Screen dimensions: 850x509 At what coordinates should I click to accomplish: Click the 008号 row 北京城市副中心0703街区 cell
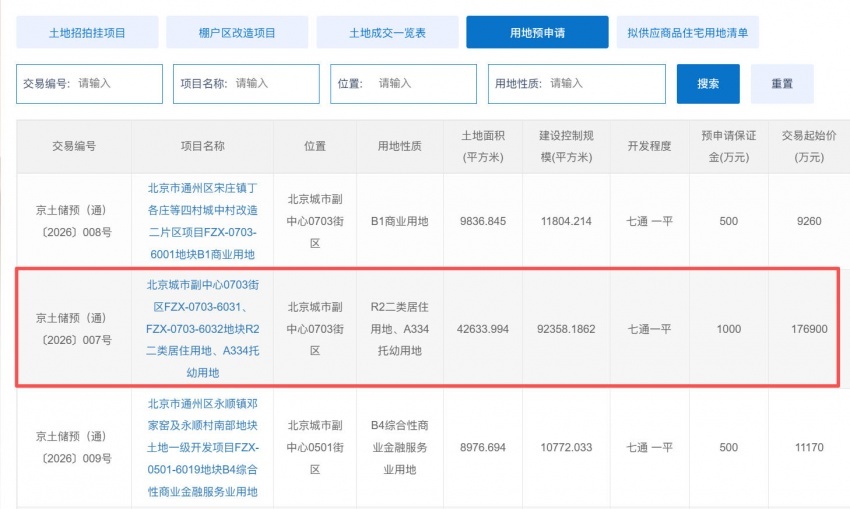pos(315,221)
